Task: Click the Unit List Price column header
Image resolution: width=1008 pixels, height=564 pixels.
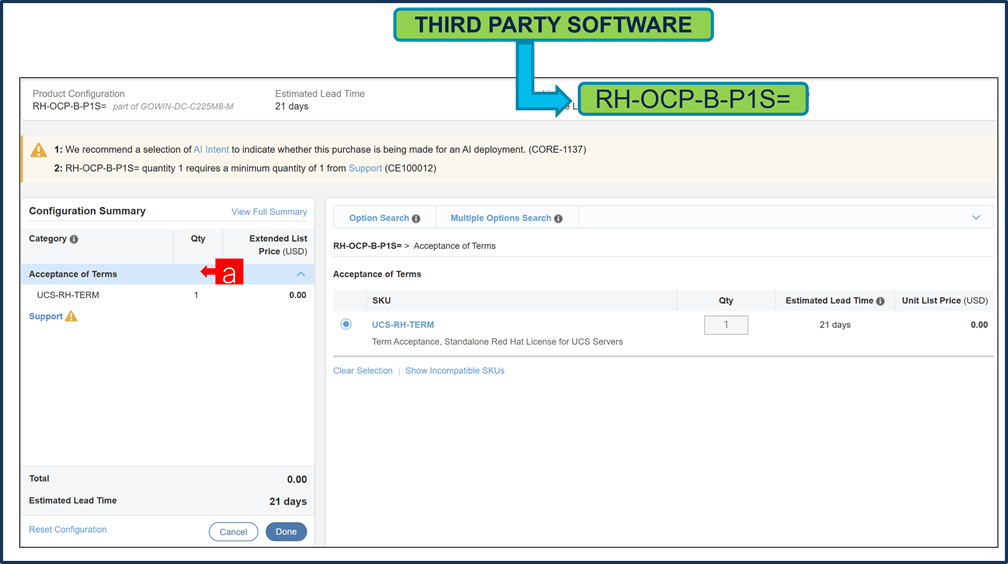Action: point(944,300)
